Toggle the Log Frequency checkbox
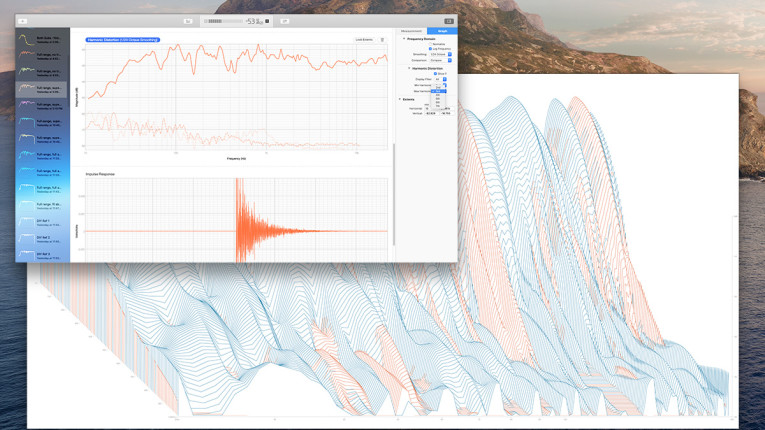765x430 pixels. click(x=430, y=49)
